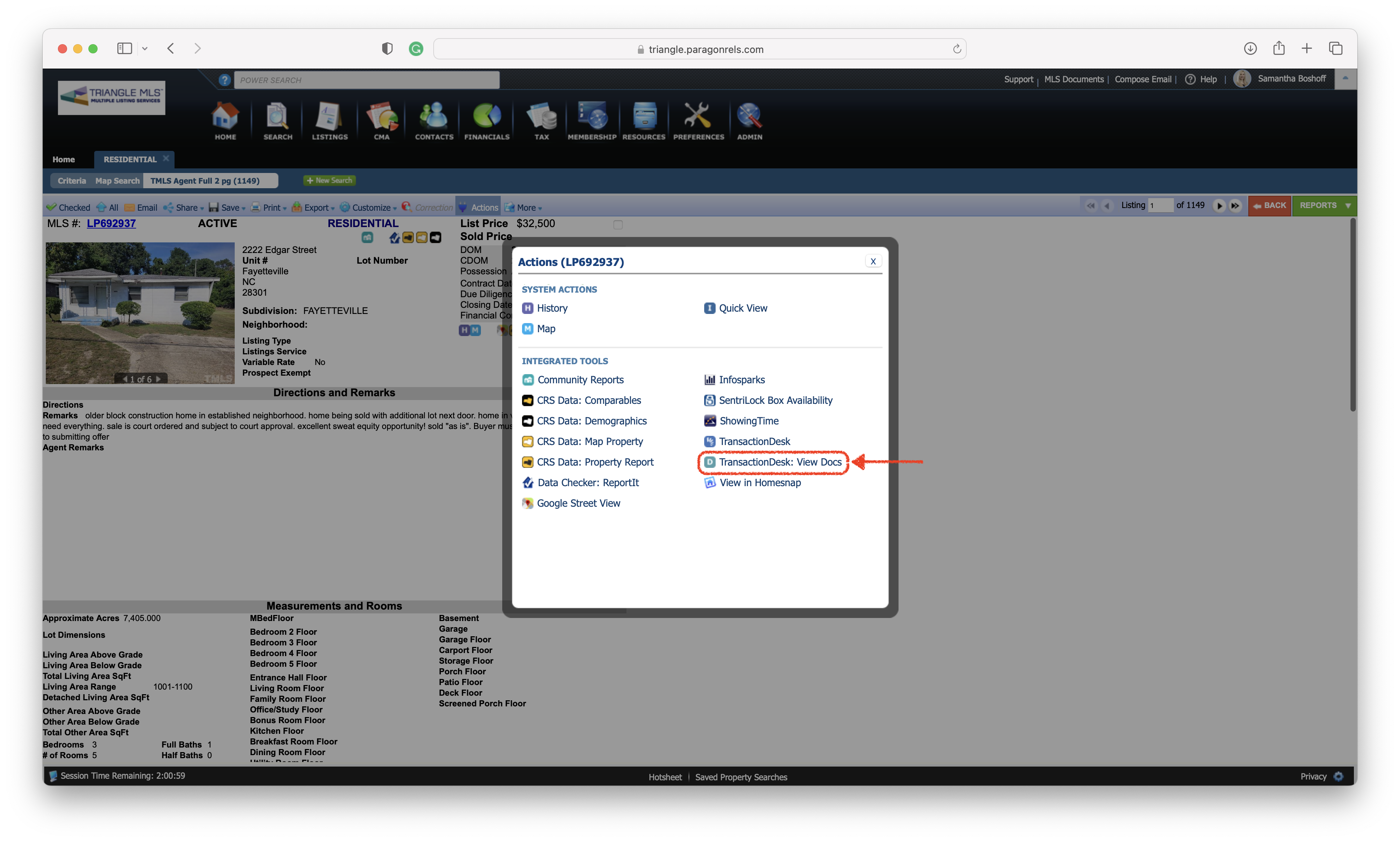Tick the checkbox beside List Price
1400x842 pixels.
coord(617,225)
